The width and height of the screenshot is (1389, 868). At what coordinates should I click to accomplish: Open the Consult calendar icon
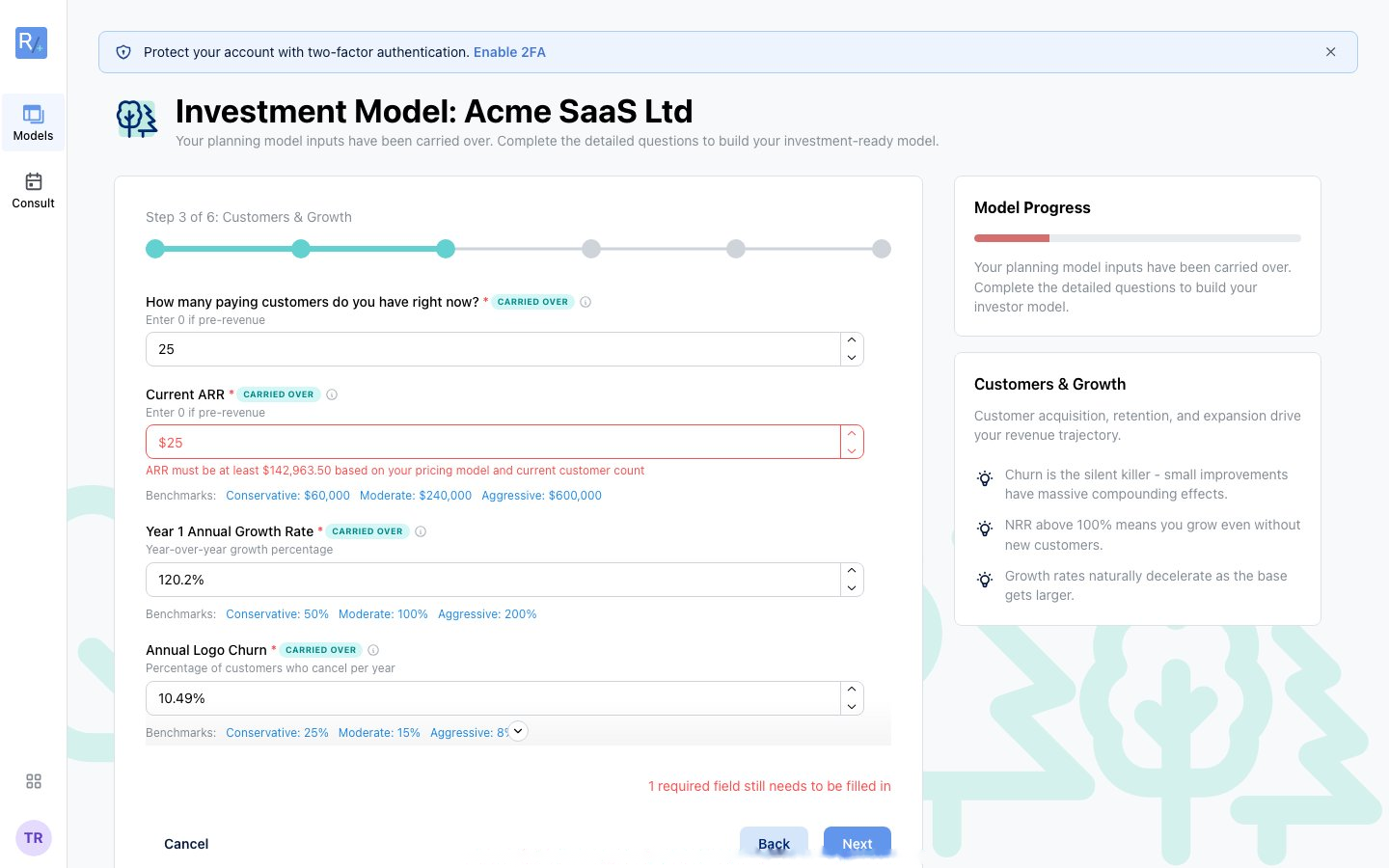pyautogui.click(x=33, y=190)
